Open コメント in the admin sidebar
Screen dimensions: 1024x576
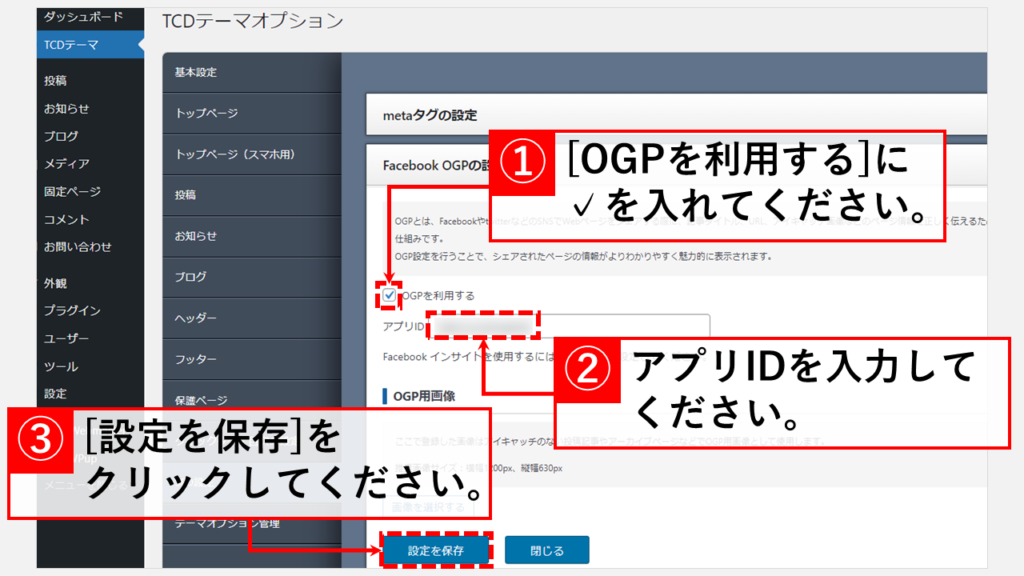66,219
